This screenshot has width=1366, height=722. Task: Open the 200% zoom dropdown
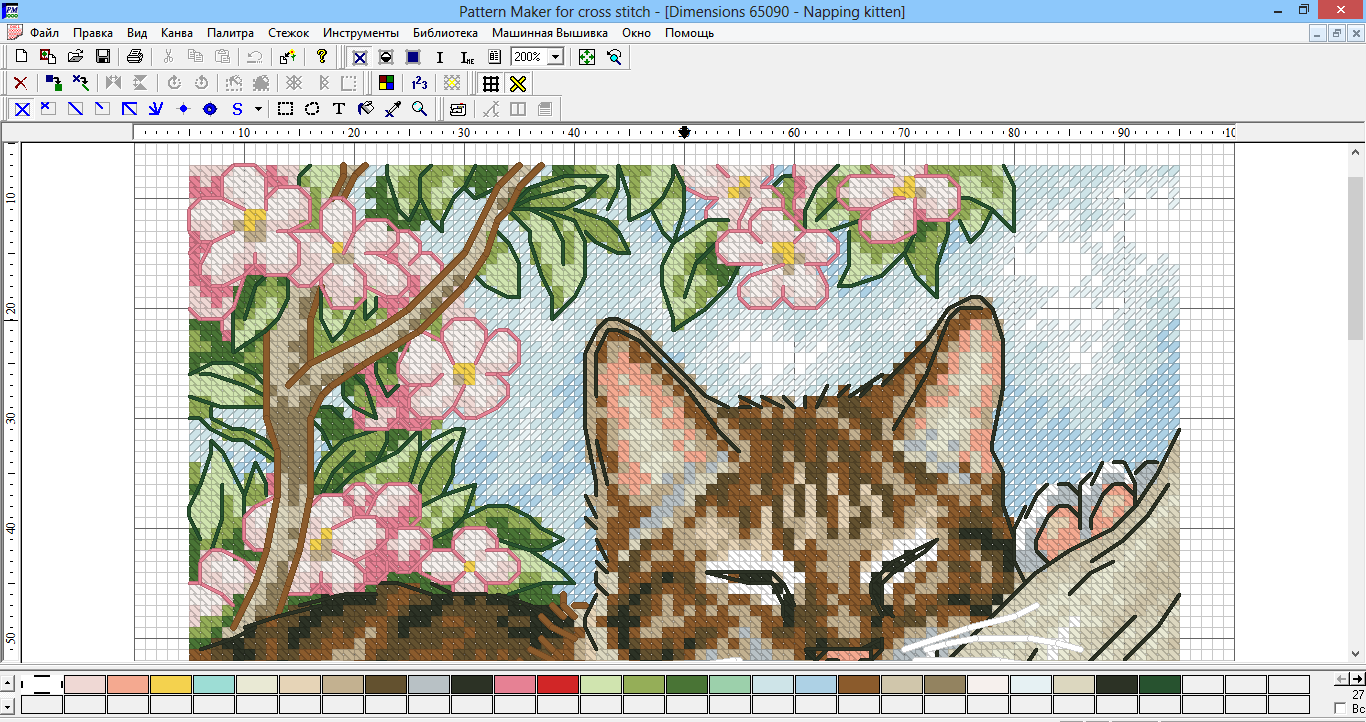pyautogui.click(x=555, y=57)
